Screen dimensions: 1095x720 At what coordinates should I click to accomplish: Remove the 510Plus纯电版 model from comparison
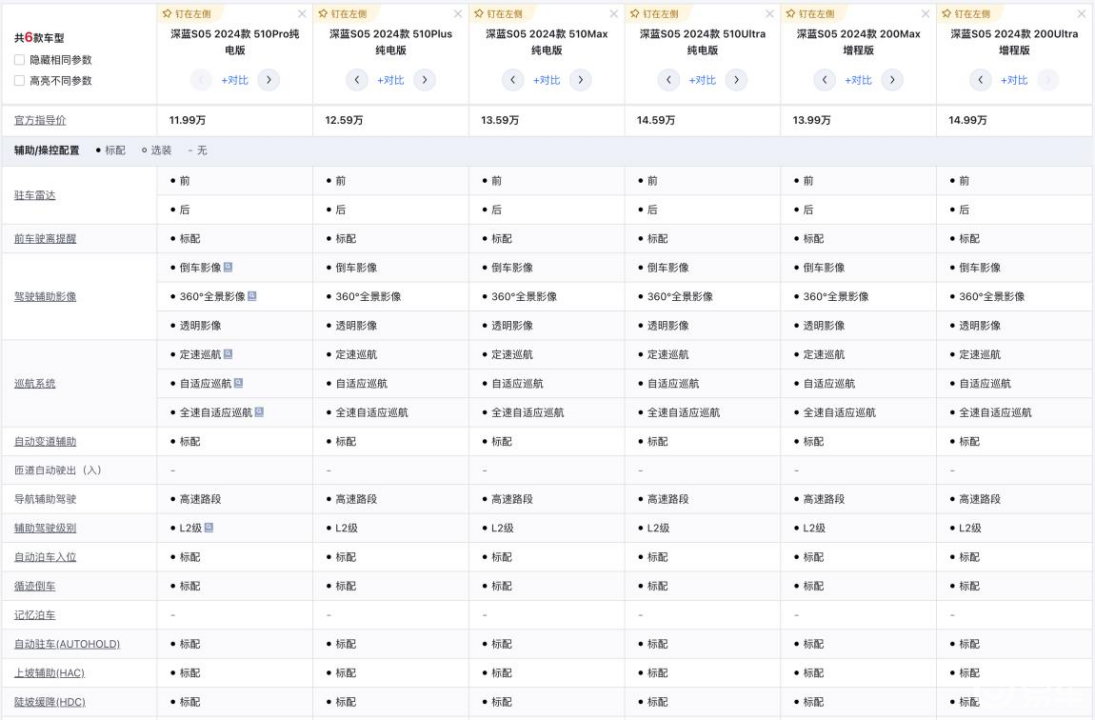(457, 14)
